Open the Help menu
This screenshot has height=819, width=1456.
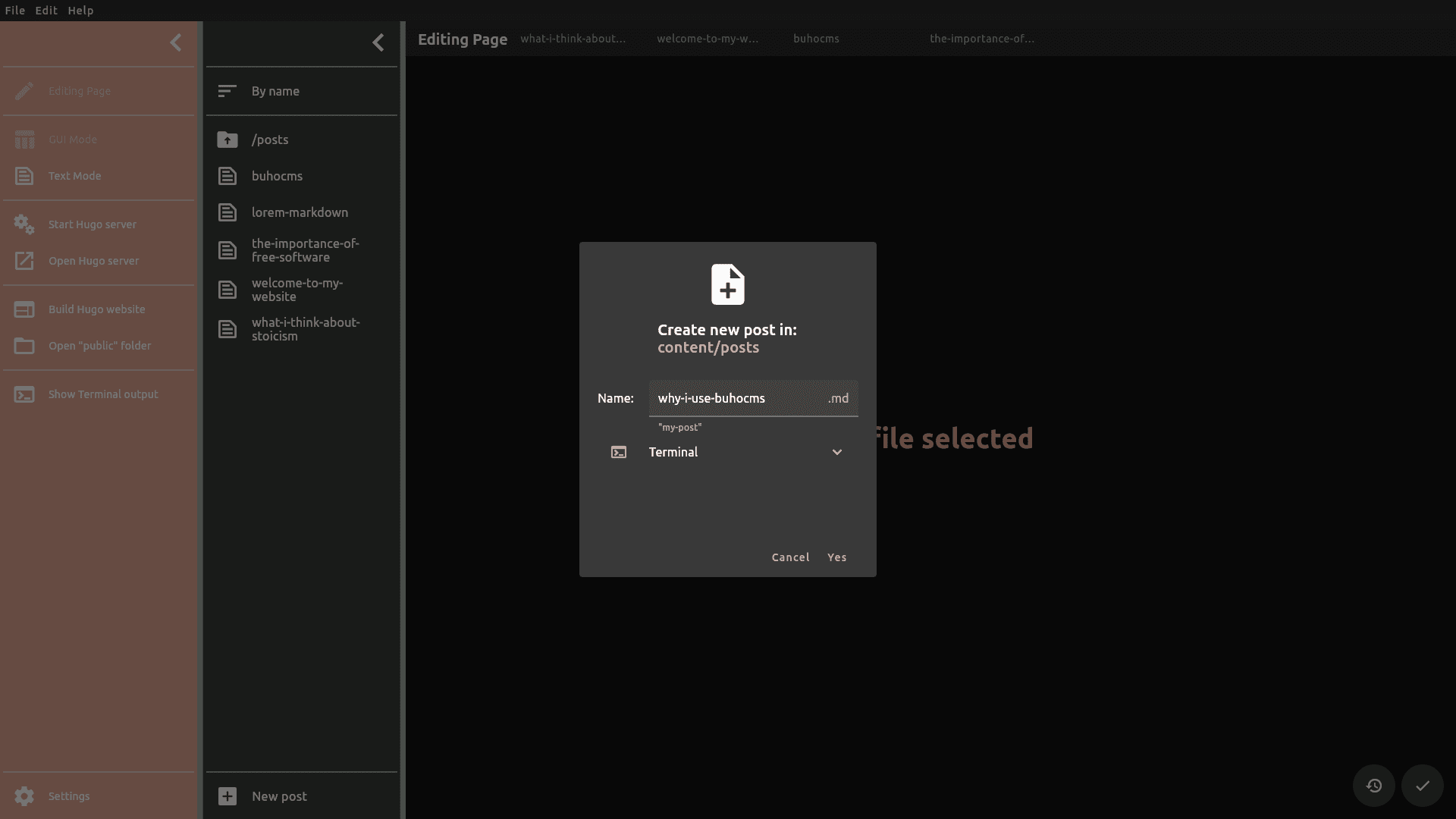coord(80,11)
